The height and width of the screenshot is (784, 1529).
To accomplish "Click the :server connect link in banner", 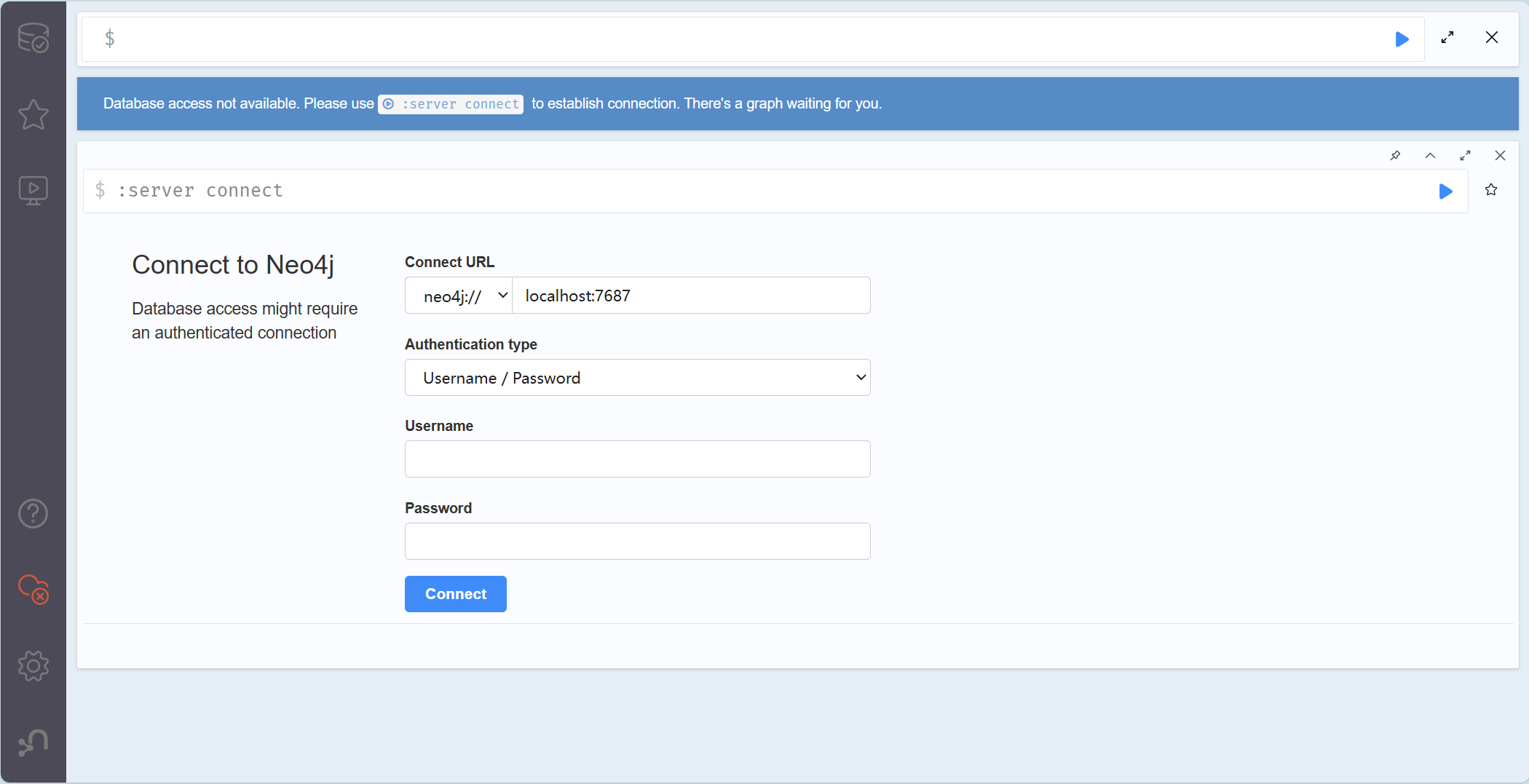I will click(x=451, y=104).
